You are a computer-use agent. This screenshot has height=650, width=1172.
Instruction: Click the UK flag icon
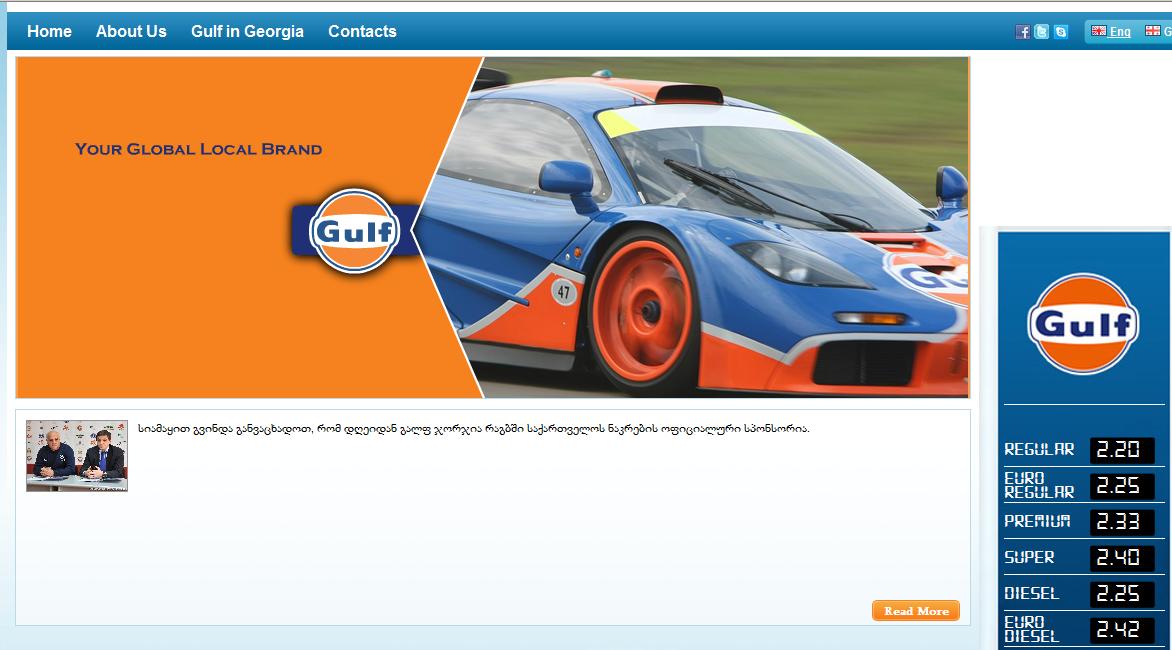tap(1098, 31)
